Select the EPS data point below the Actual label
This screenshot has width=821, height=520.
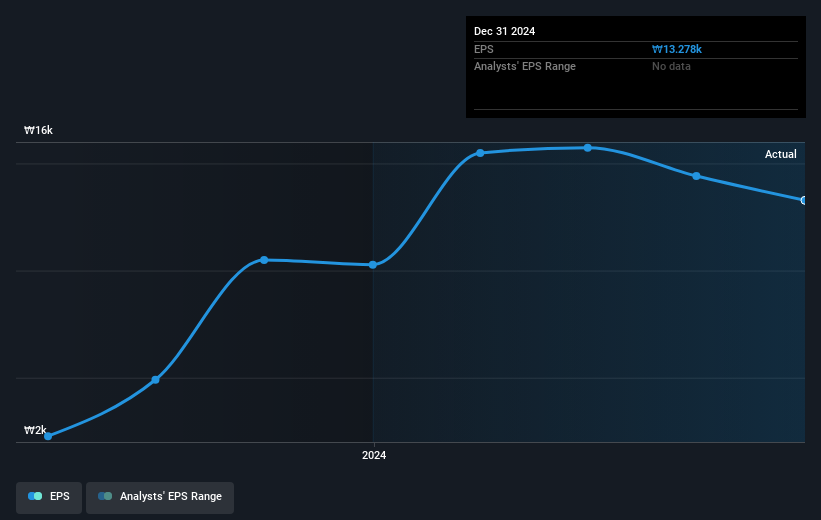click(x=696, y=176)
